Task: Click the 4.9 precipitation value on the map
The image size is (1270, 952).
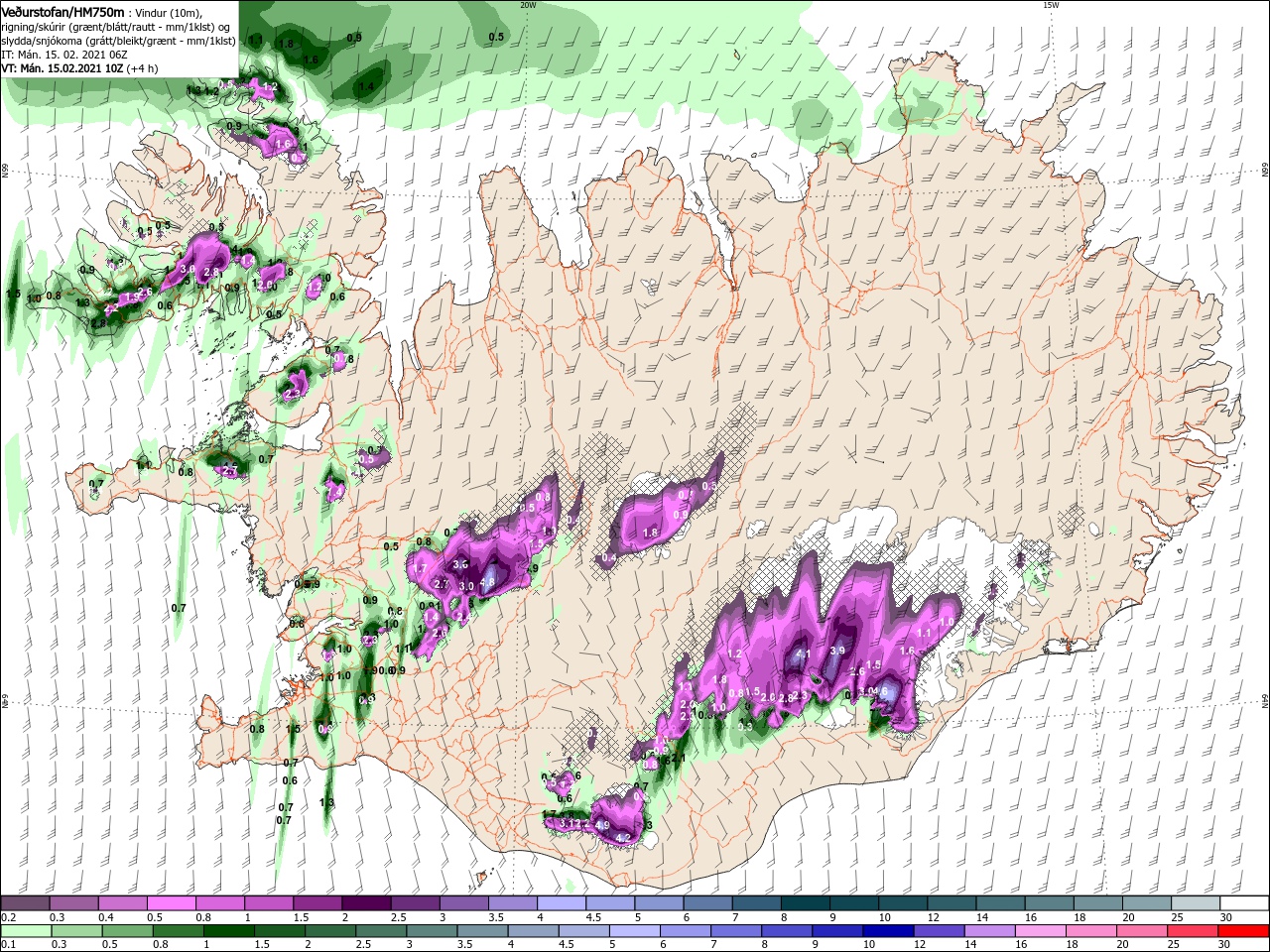Action: (601, 825)
